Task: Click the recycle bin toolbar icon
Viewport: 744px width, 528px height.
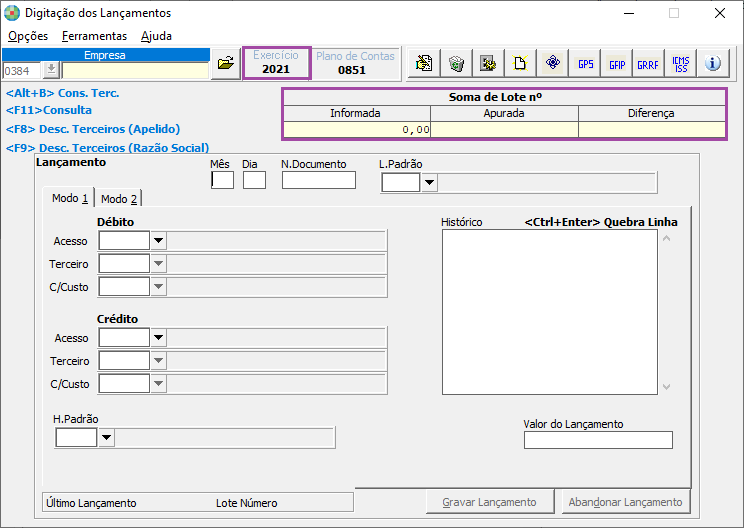Action: tap(456, 63)
